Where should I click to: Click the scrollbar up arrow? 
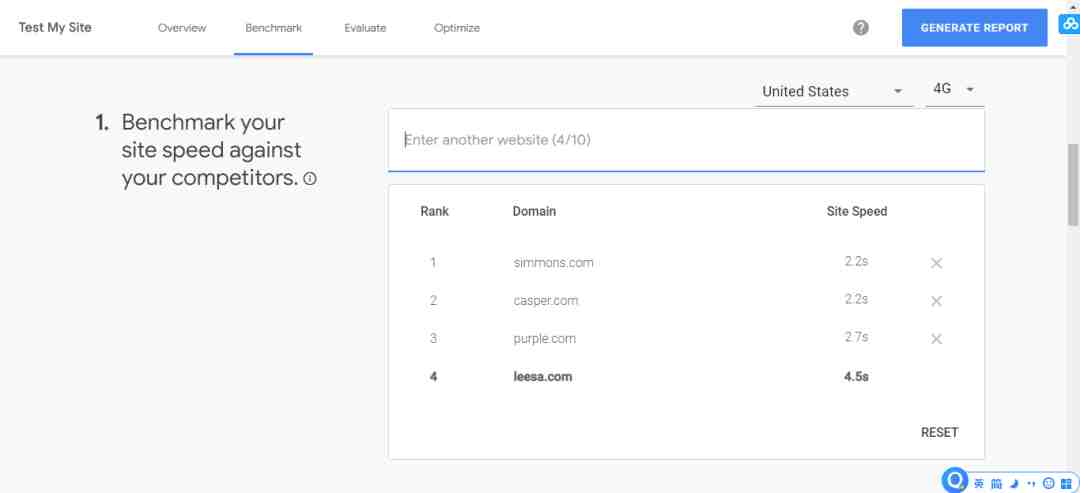tap(1073, 6)
